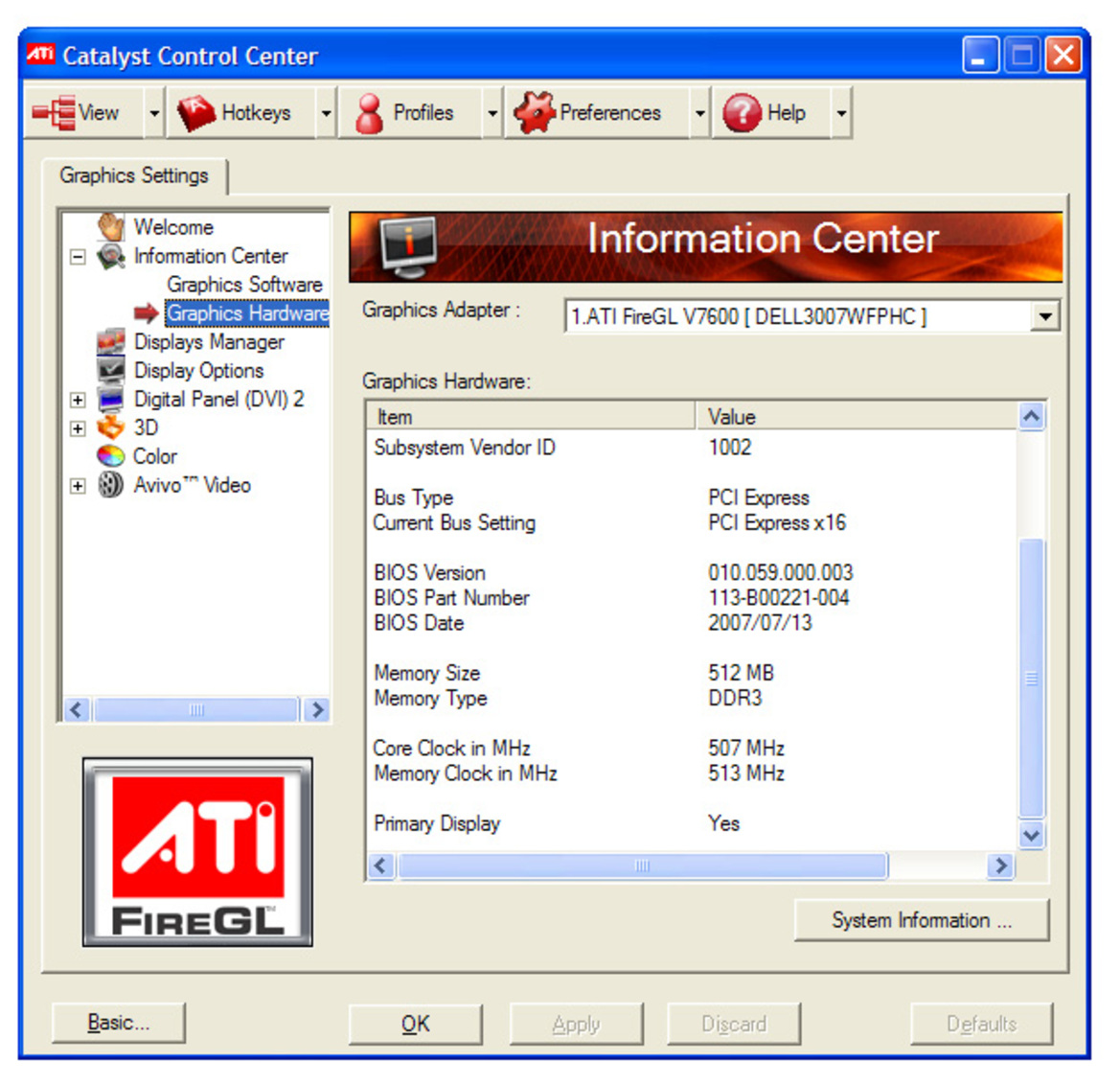Screen dimensions: 1120x1085
Task: Click the ATI FireGL logo image
Action: [198, 852]
